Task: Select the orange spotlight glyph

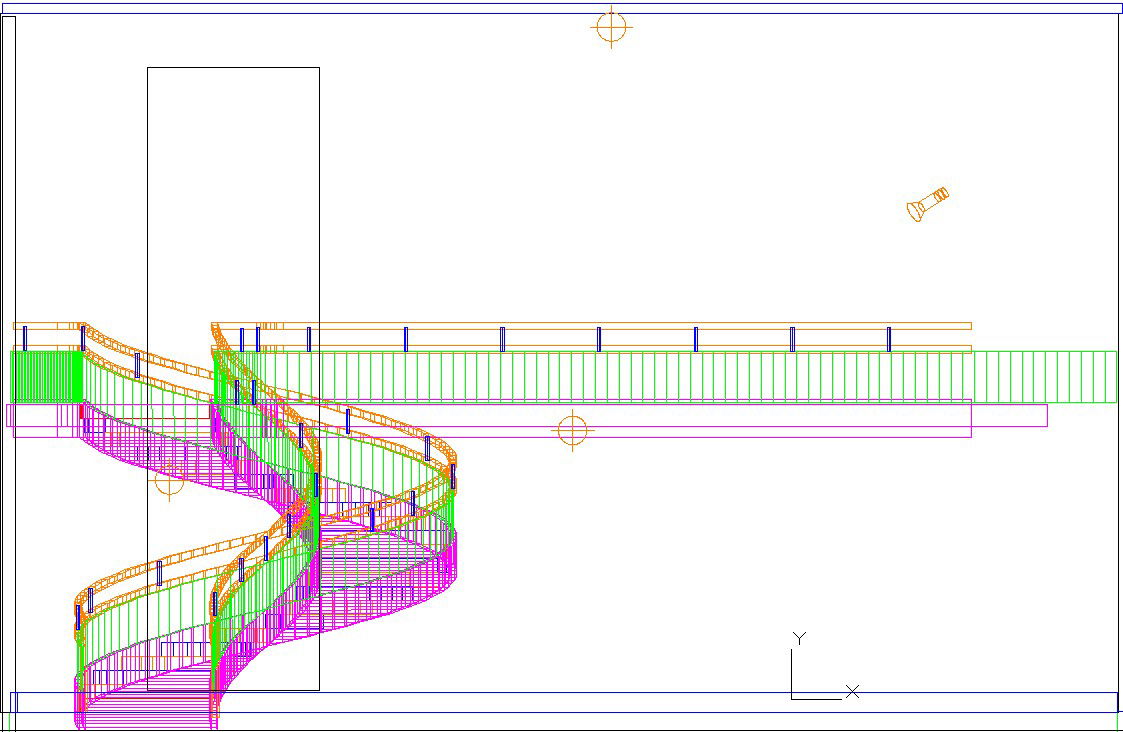Action: pos(927,203)
